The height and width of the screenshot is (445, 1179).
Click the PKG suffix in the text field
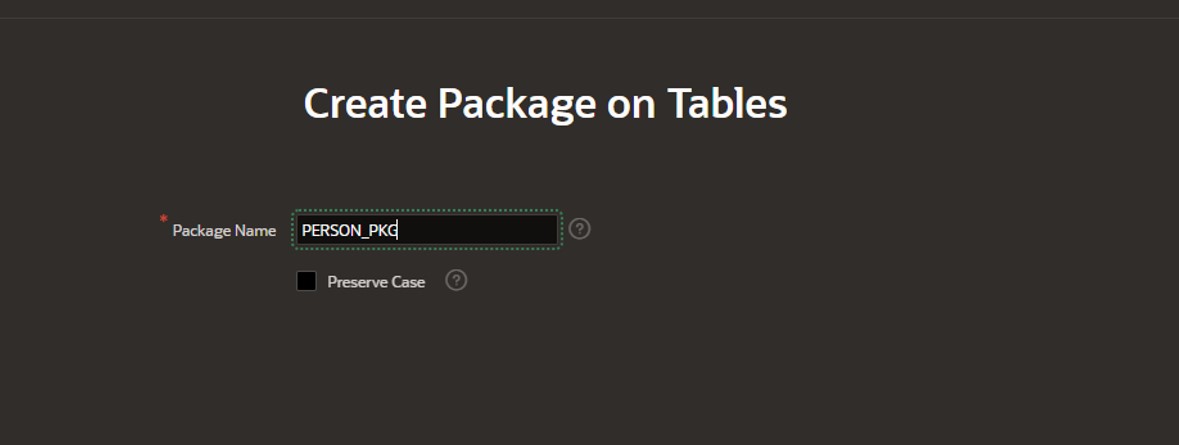click(x=383, y=231)
